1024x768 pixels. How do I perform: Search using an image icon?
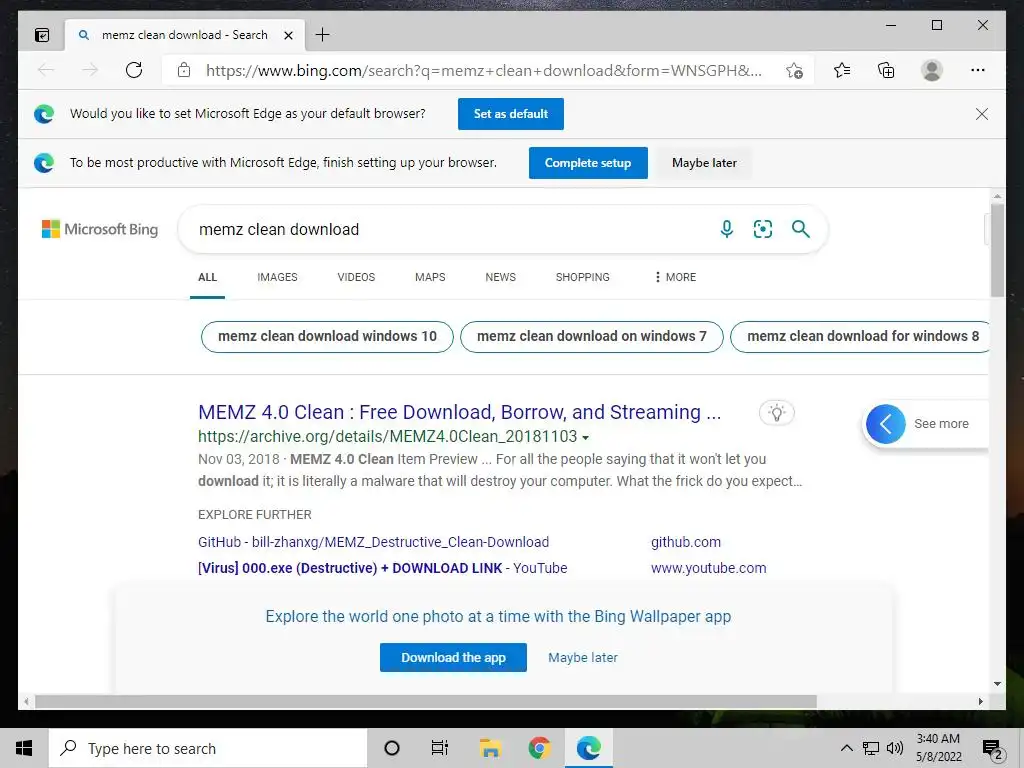point(763,229)
